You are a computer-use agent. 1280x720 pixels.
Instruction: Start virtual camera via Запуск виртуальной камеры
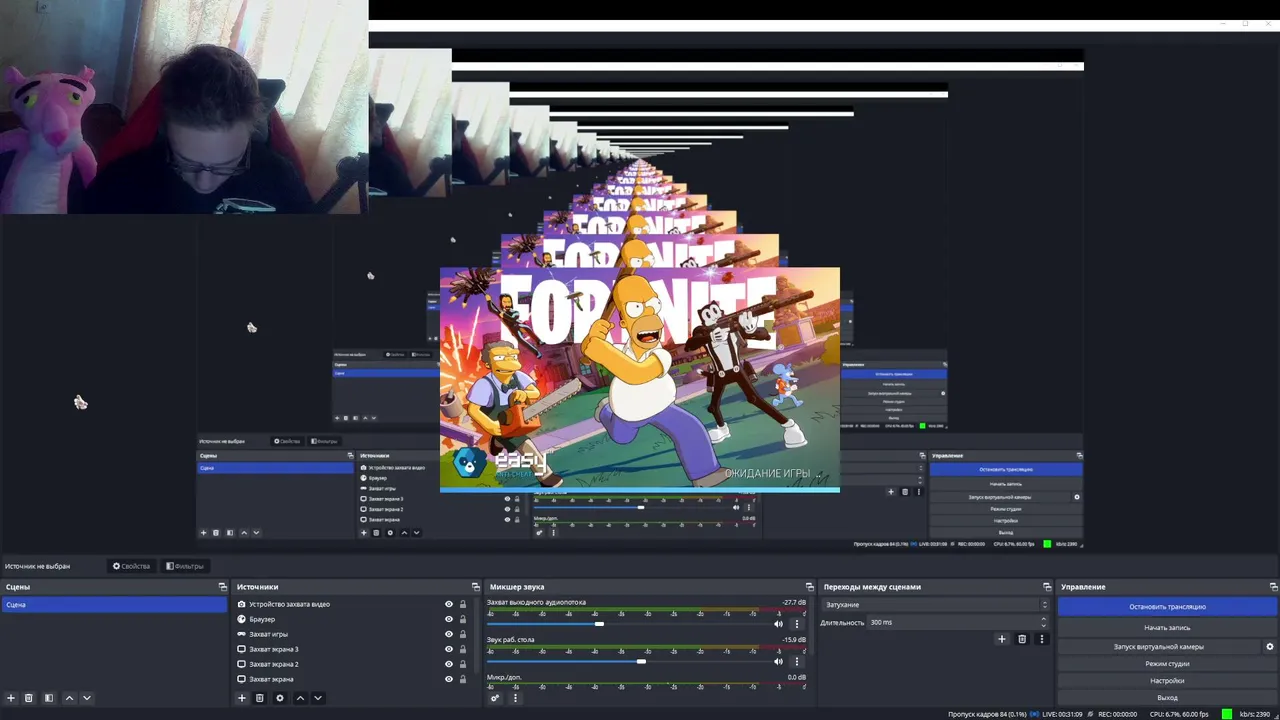[x=1159, y=647]
